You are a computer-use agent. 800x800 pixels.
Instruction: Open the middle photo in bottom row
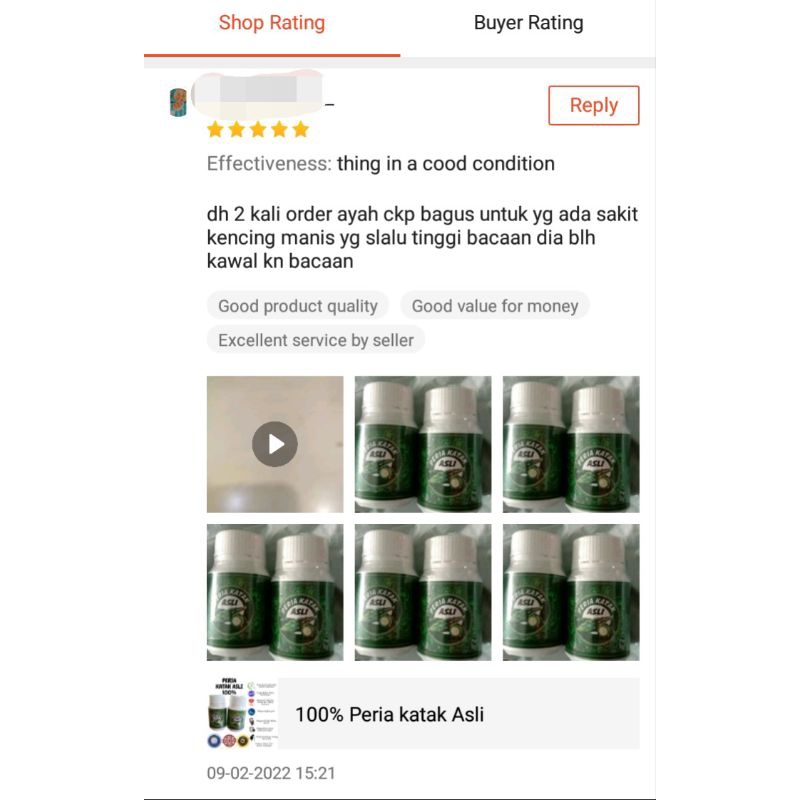[x=423, y=592]
